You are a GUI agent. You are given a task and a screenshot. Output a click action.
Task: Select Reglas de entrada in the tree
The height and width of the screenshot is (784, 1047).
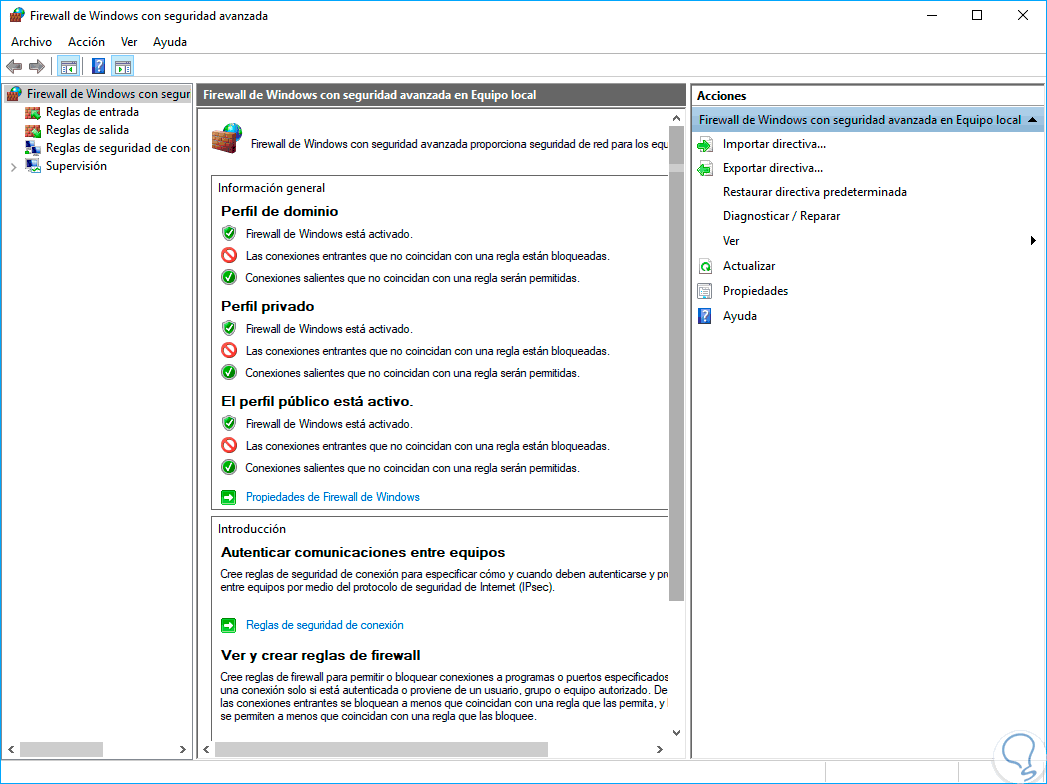(92, 112)
